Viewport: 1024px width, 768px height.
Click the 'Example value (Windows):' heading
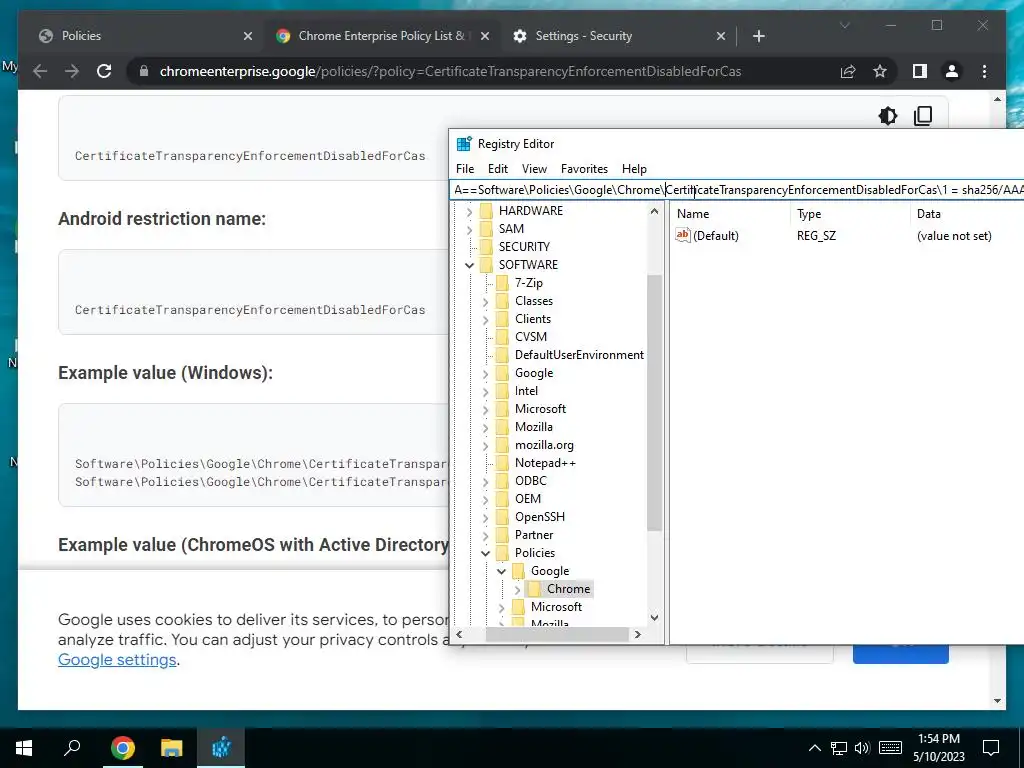(x=165, y=373)
